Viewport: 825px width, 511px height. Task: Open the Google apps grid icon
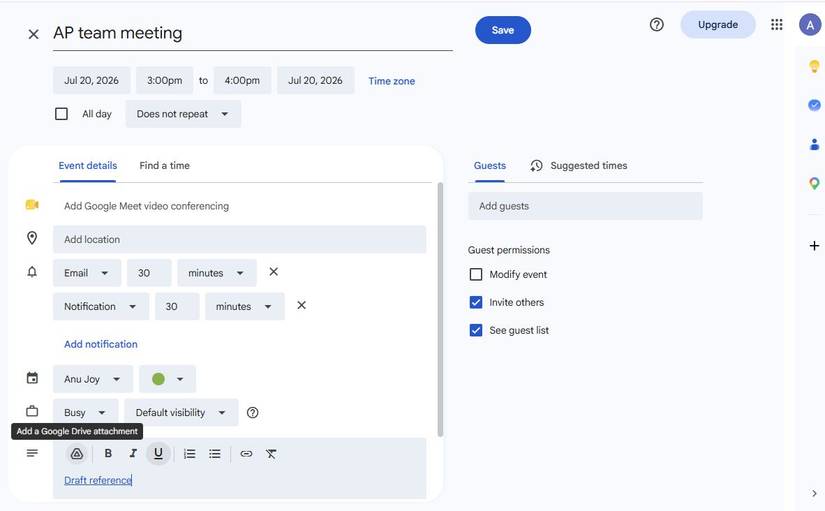coord(777,25)
